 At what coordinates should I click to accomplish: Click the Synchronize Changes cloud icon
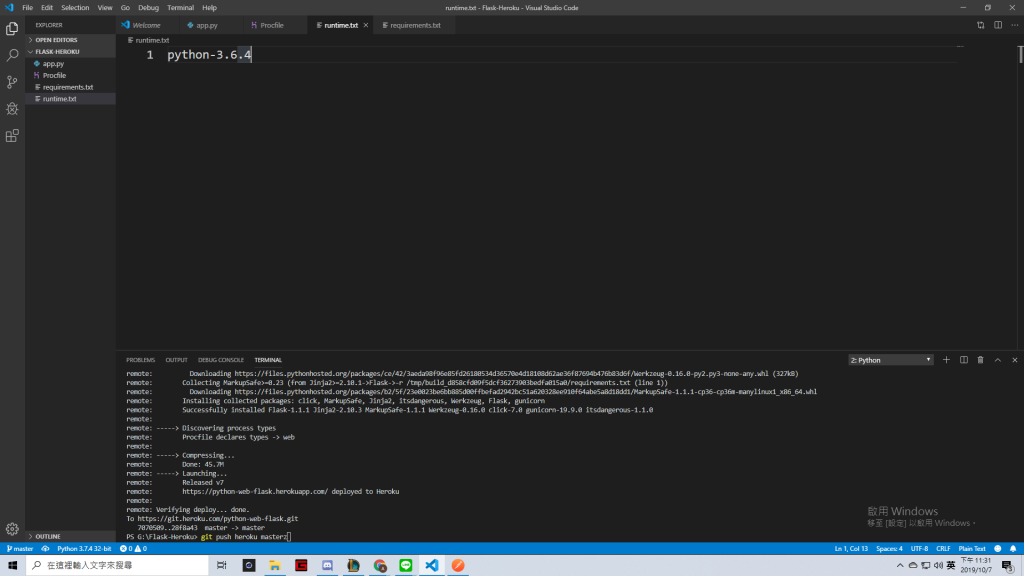click(x=45, y=549)
